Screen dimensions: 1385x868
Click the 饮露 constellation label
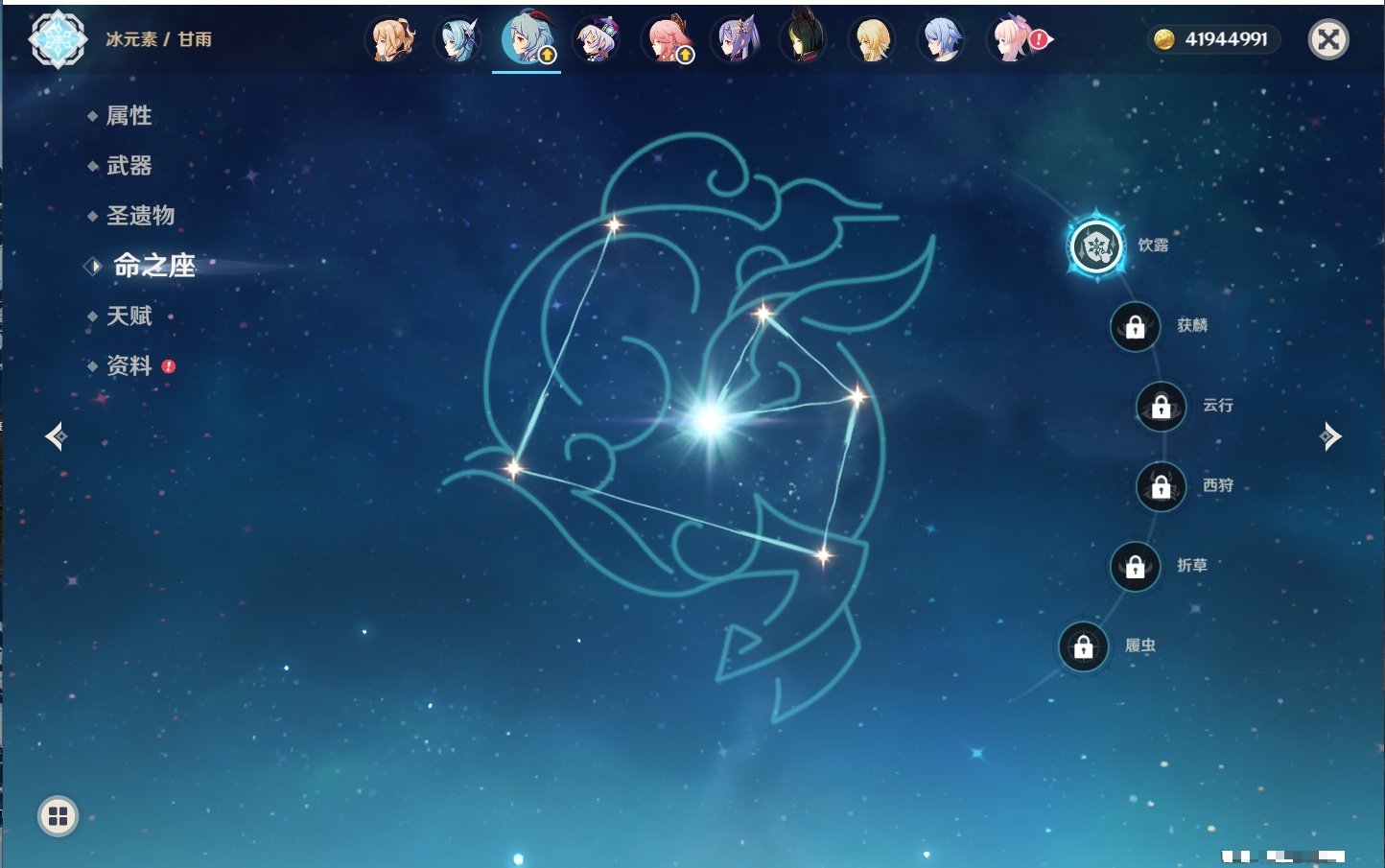(1153, 246)
